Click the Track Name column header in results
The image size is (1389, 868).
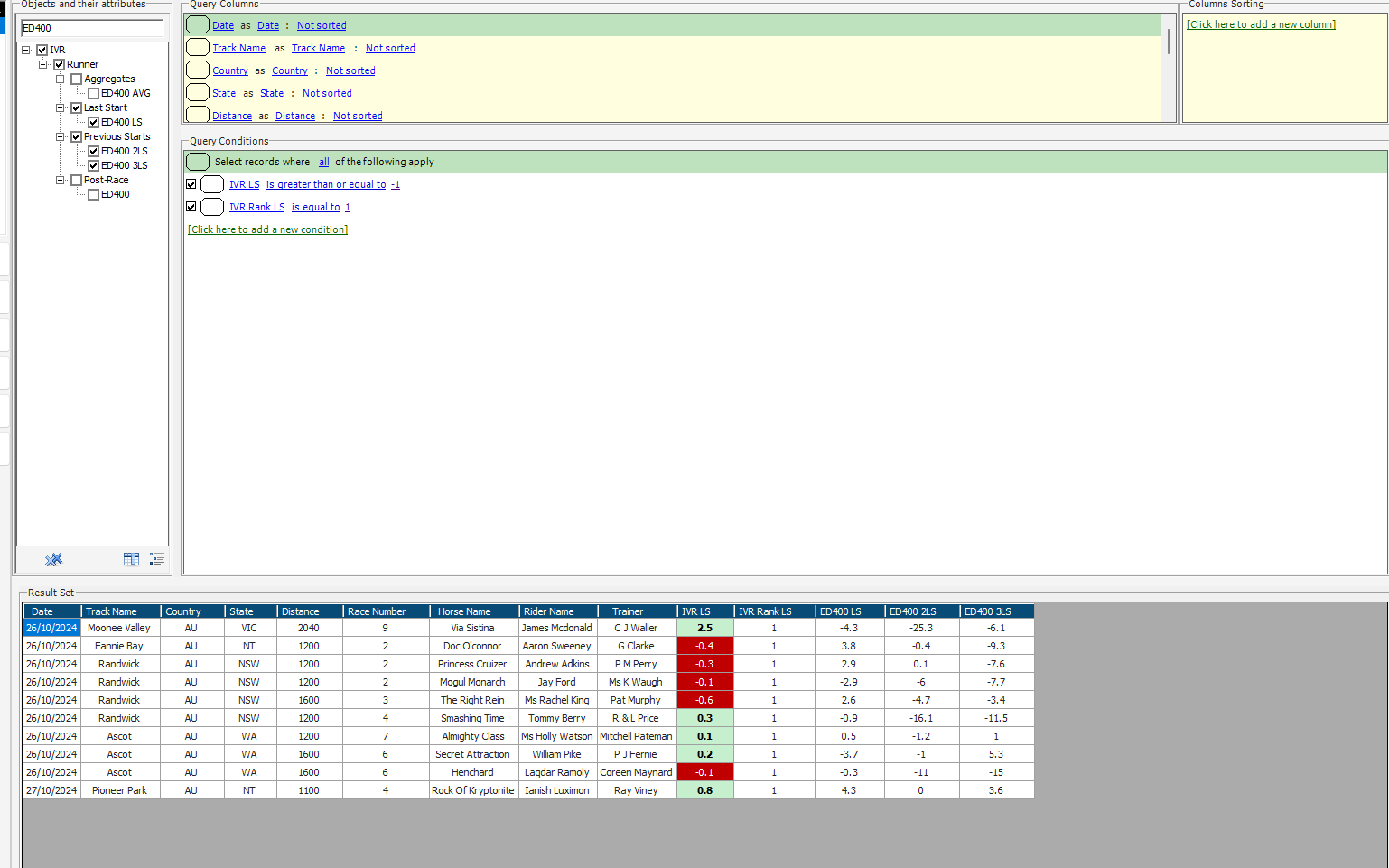pyautogui.click(x=121, y=611)
